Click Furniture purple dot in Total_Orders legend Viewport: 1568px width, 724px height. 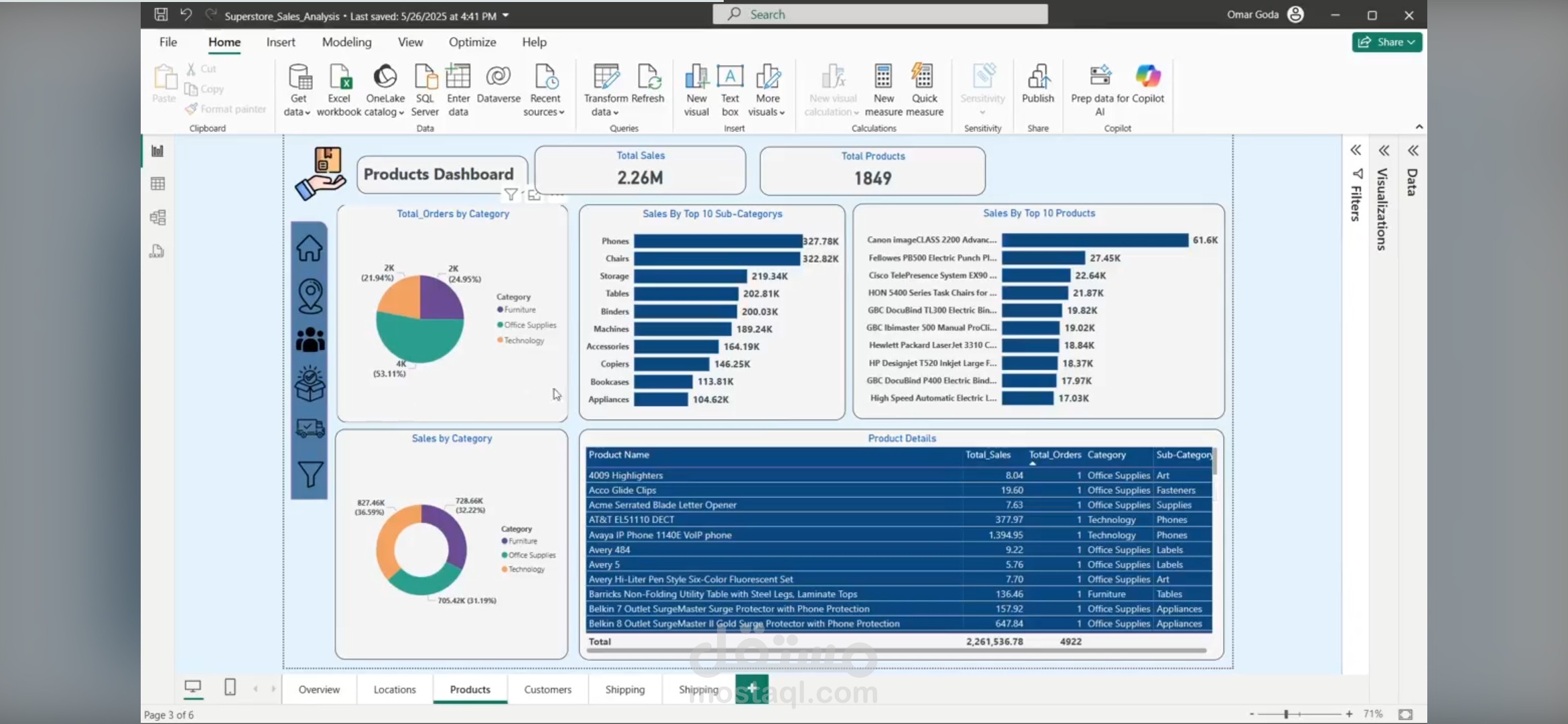500,310
